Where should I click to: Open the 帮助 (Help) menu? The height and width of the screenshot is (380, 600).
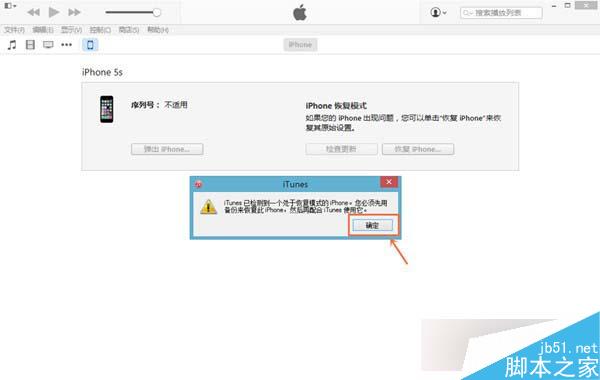pos(158,30)
